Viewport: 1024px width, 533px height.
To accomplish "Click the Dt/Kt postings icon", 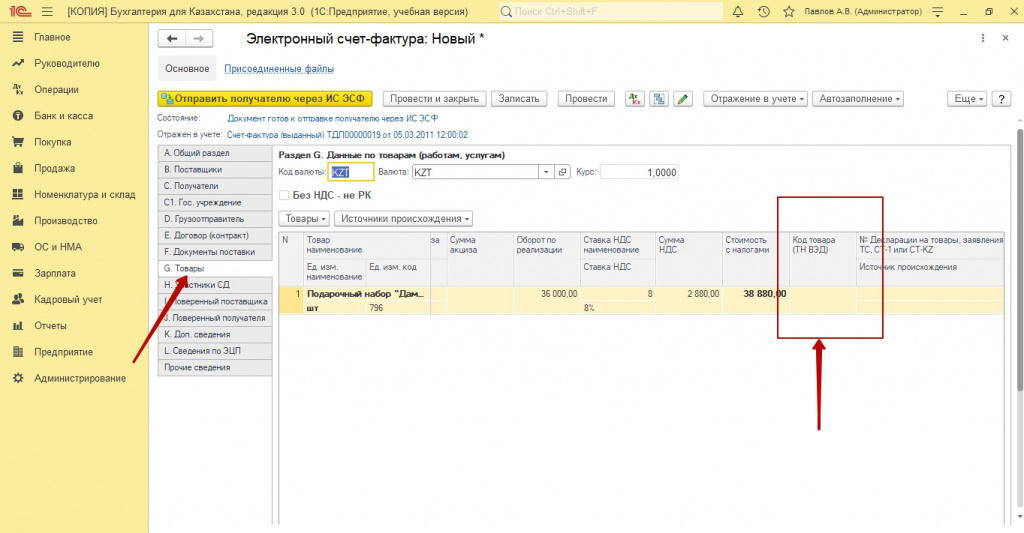I will (x=635, y=99).
